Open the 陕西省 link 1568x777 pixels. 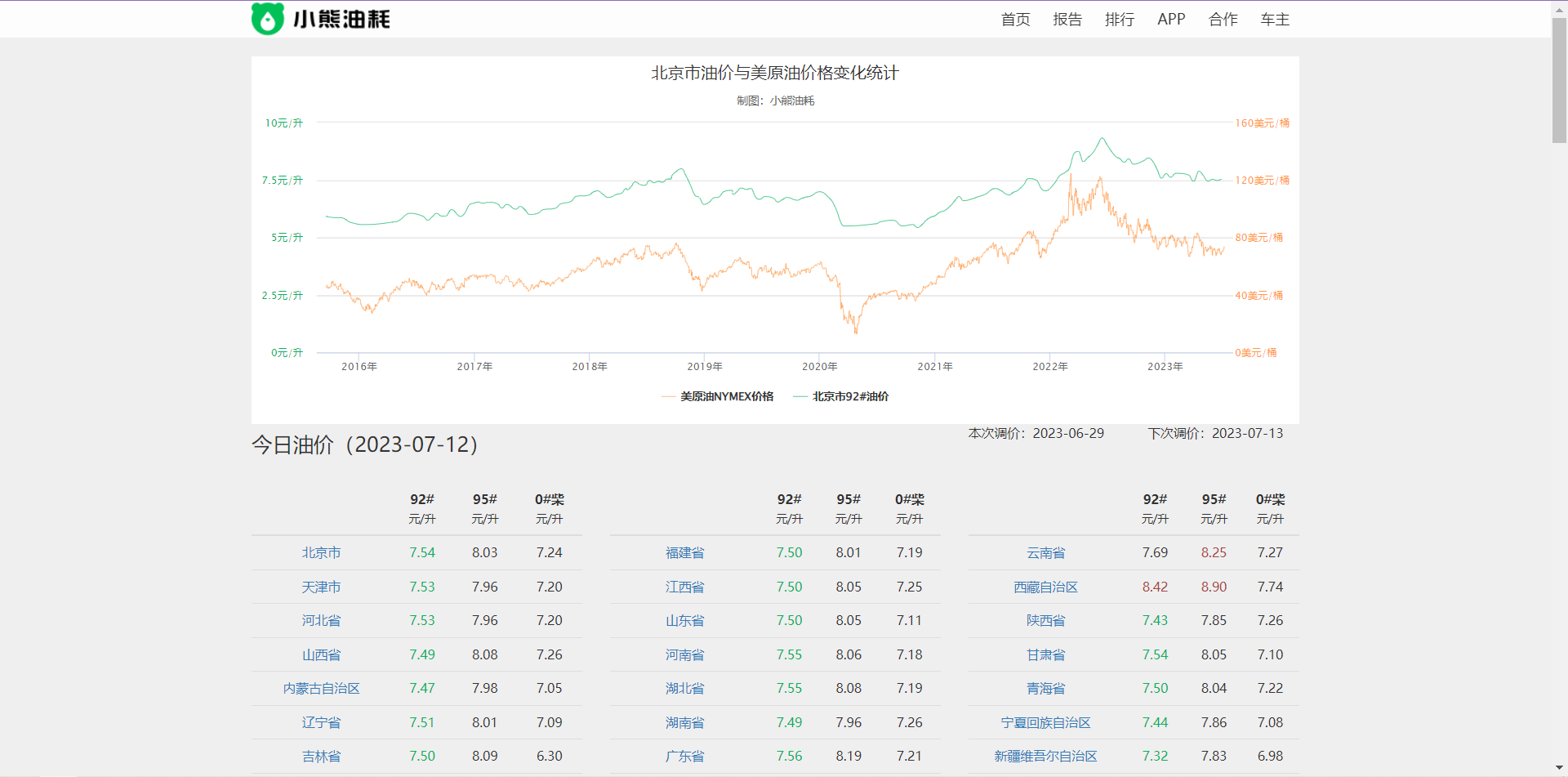click(x=1045, y=620)
